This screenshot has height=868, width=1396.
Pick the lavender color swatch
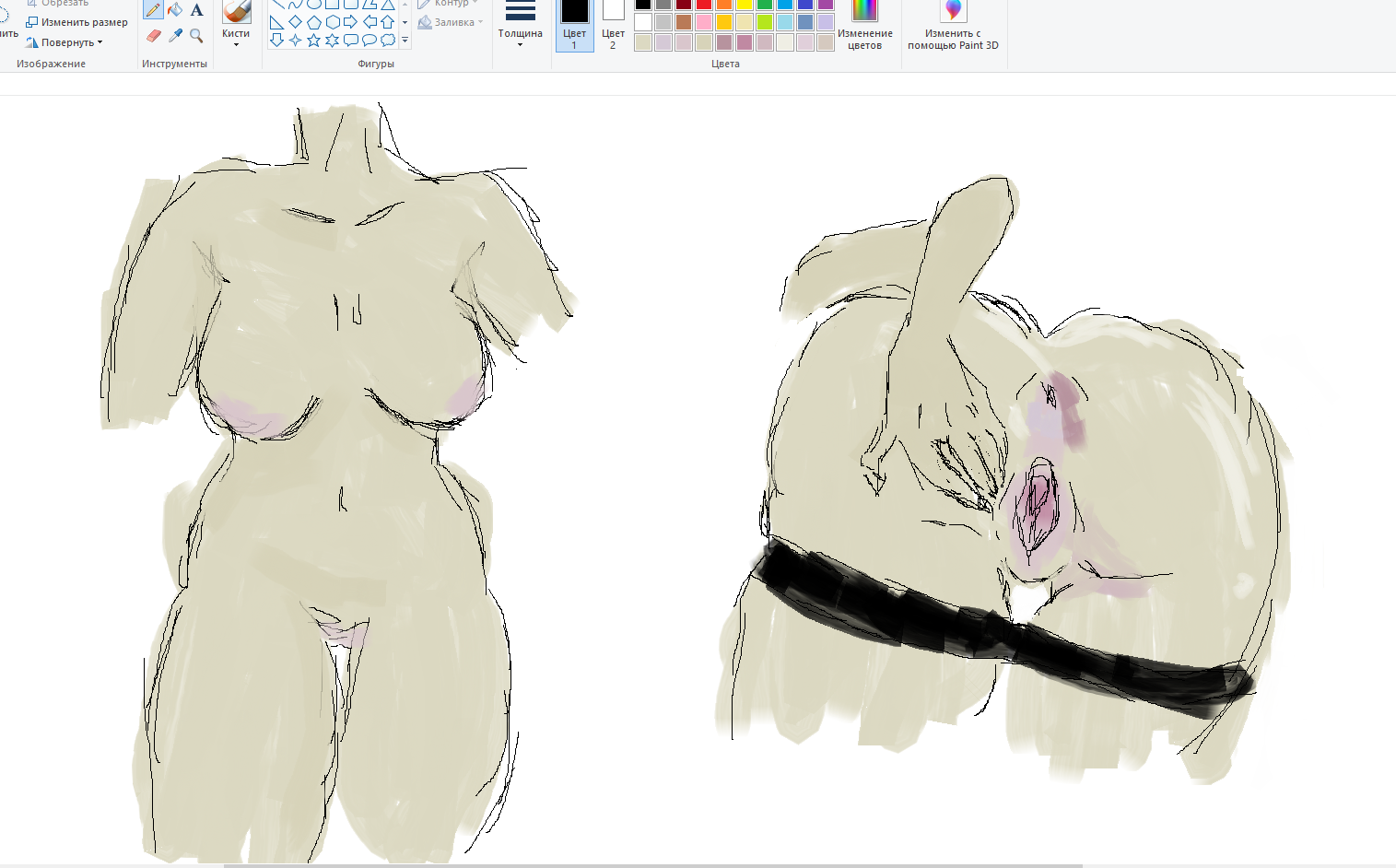(826, 22)
